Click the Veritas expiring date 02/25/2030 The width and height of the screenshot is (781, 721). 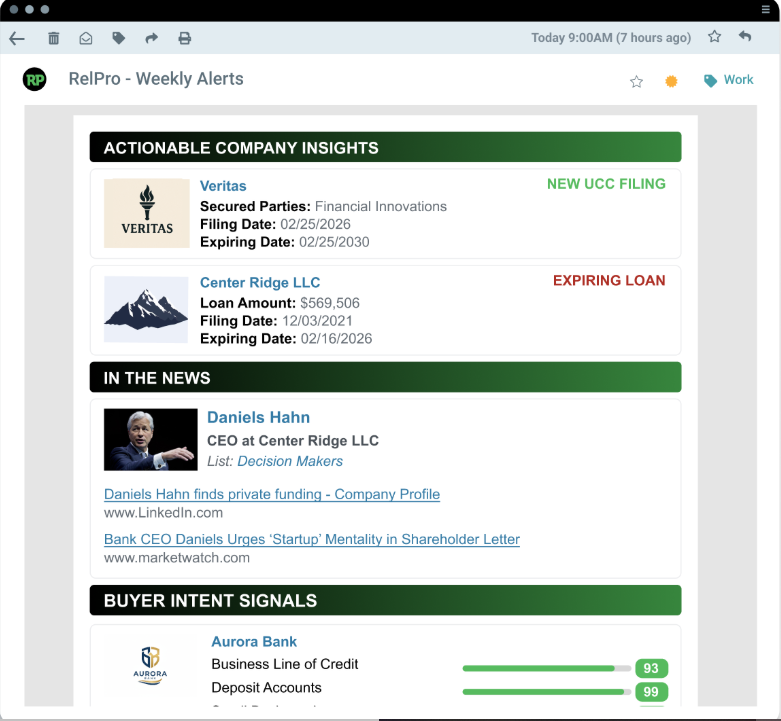pos(334,242)
